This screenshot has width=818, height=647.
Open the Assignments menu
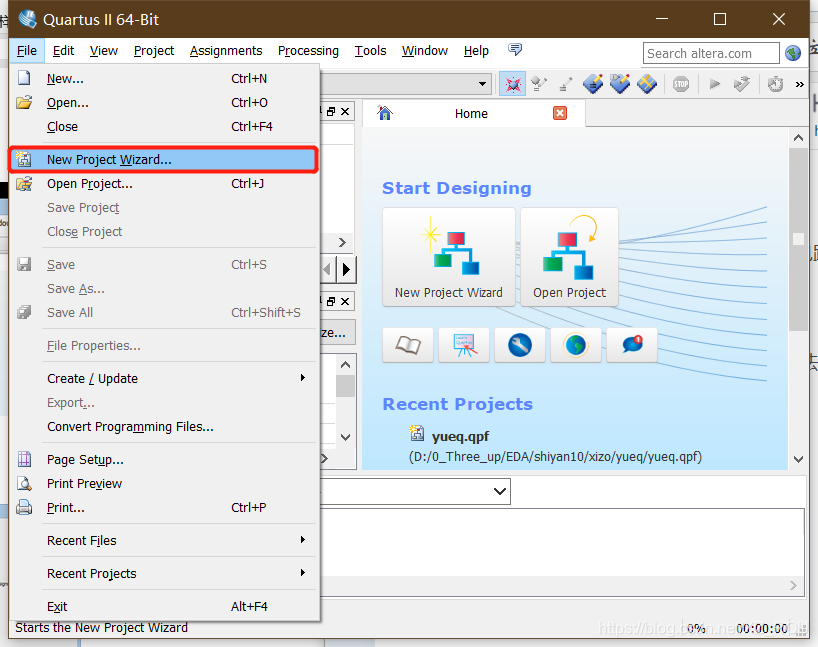(x=226, y=51)
